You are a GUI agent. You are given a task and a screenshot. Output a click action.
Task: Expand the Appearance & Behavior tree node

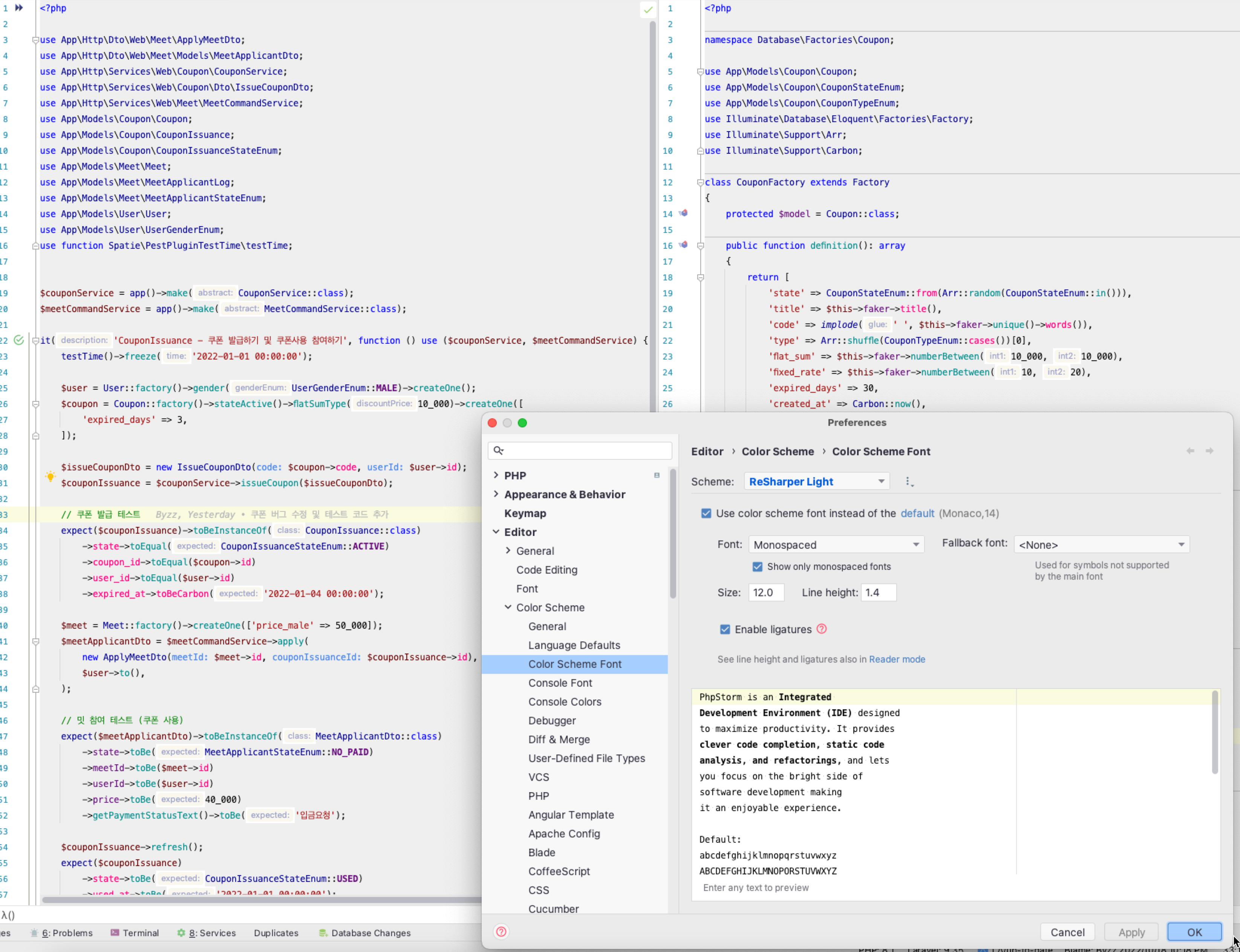[x=496, y=494]
